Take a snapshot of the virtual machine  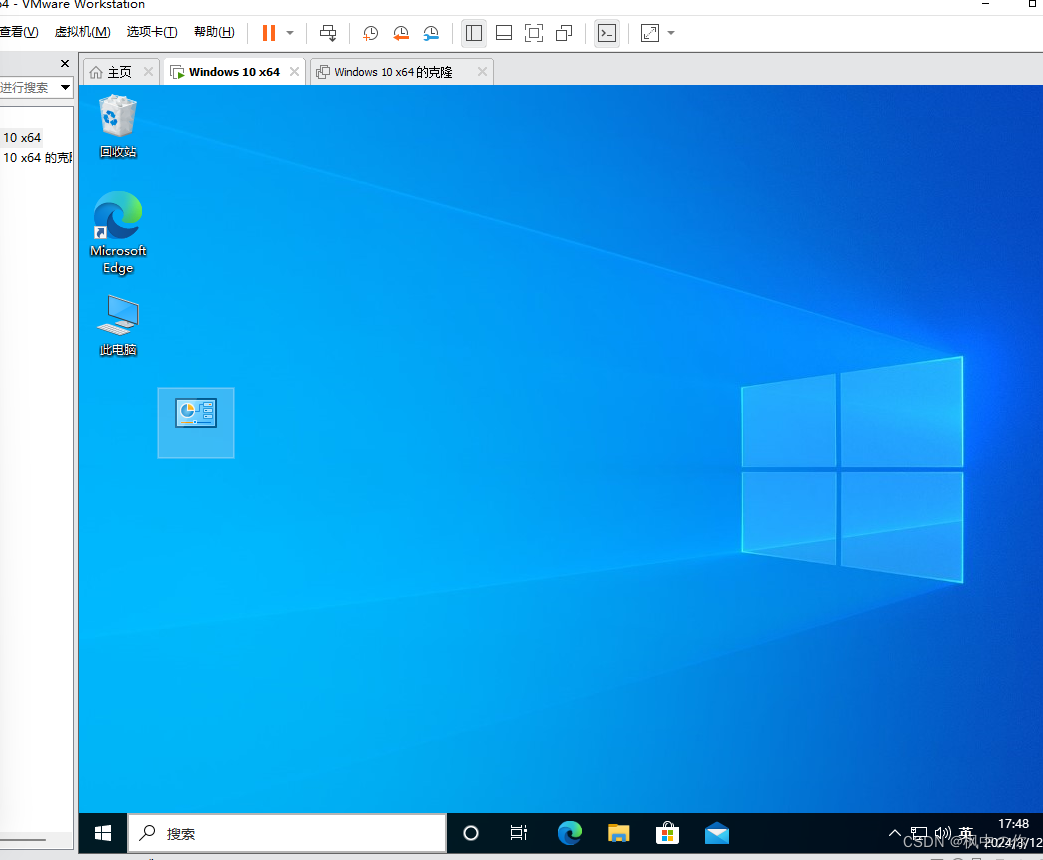[x=370, y=32]
